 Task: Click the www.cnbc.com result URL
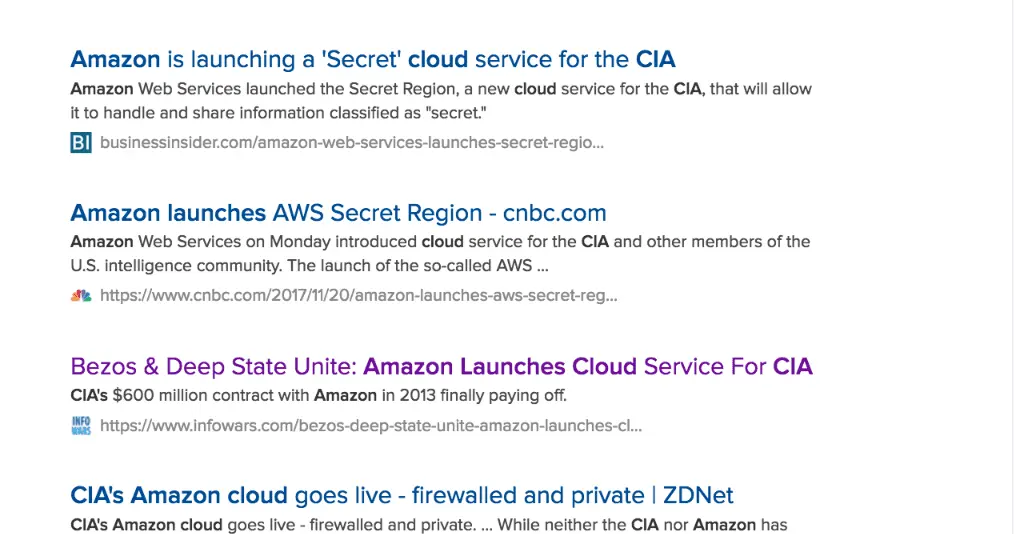click(358, 296)
